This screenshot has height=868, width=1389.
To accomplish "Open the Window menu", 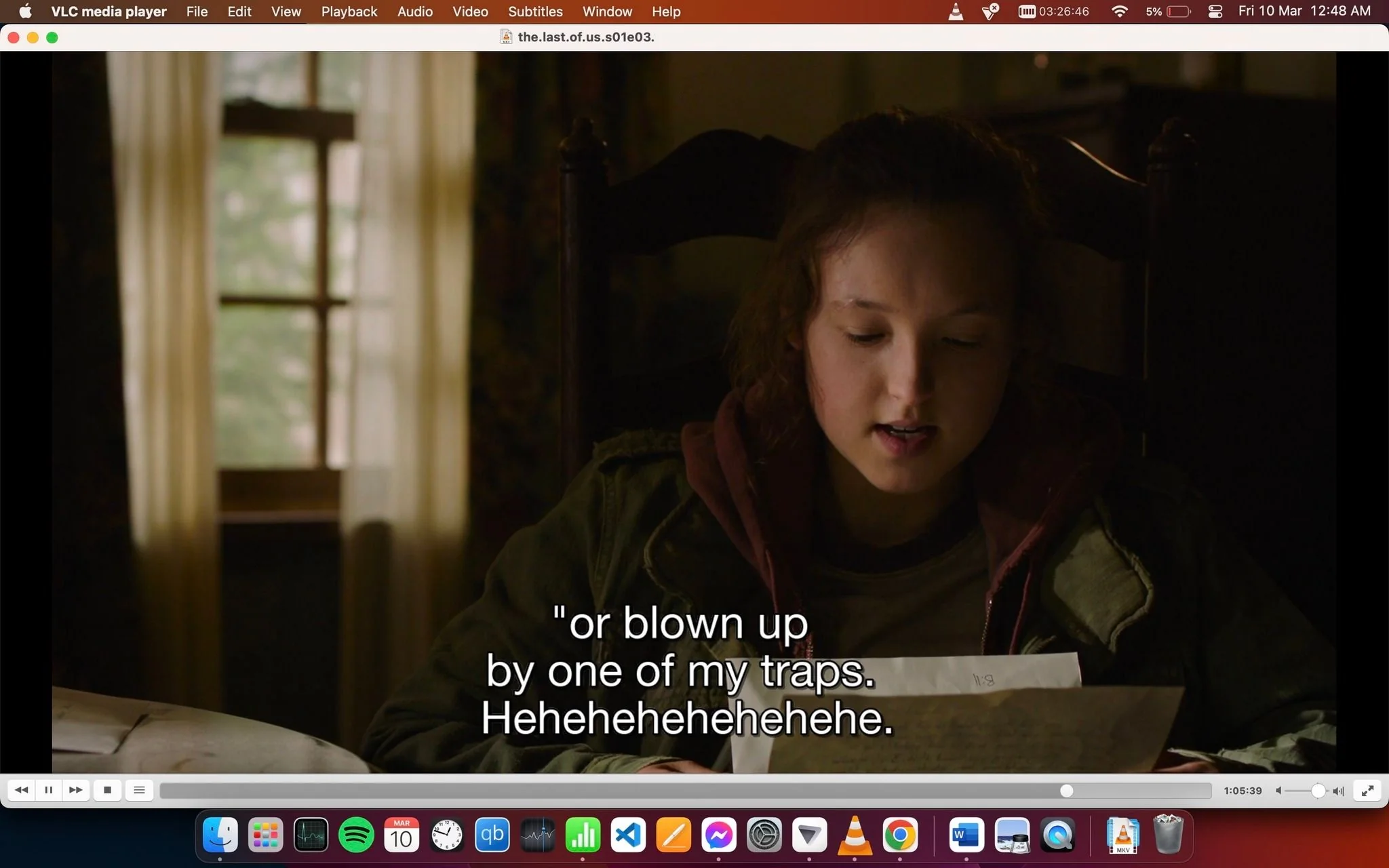I will click(607, 12).
